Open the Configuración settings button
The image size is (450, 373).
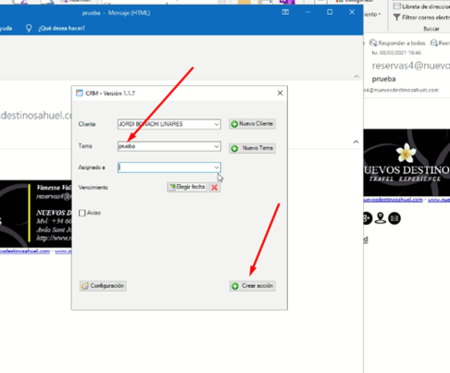103,286
